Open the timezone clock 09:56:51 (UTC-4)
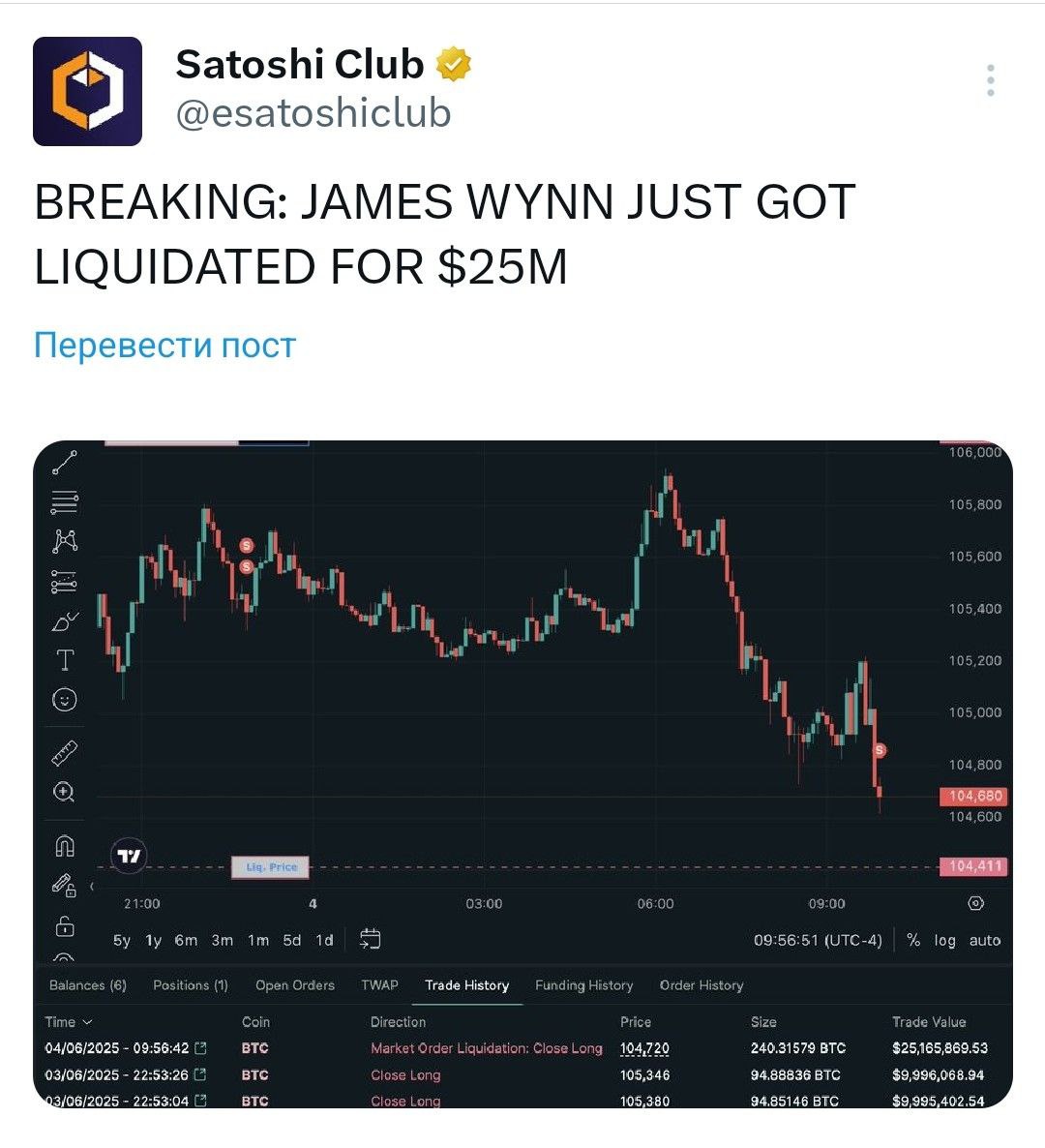The width and height of the screenshot is (1045, 1148). point(818,940)
